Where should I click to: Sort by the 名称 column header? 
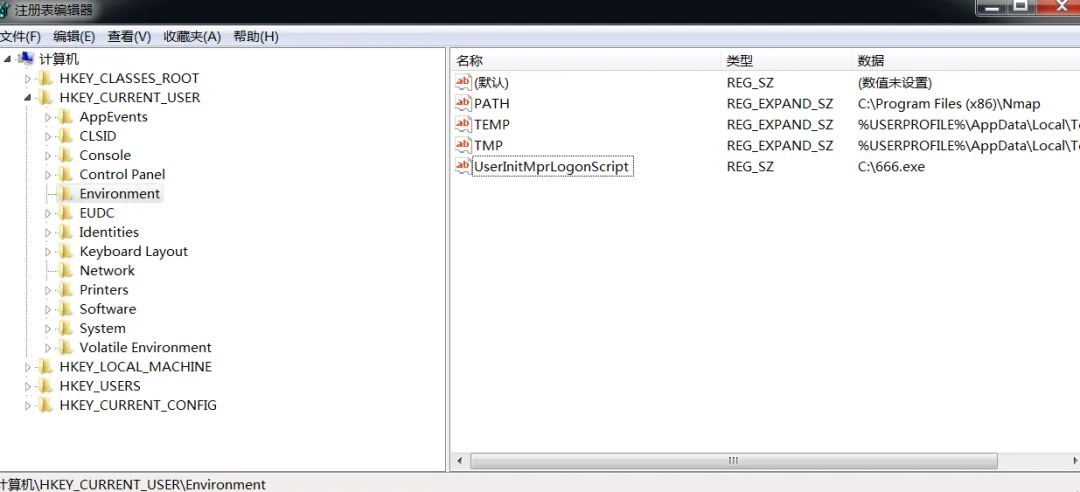tap(470, 61)
